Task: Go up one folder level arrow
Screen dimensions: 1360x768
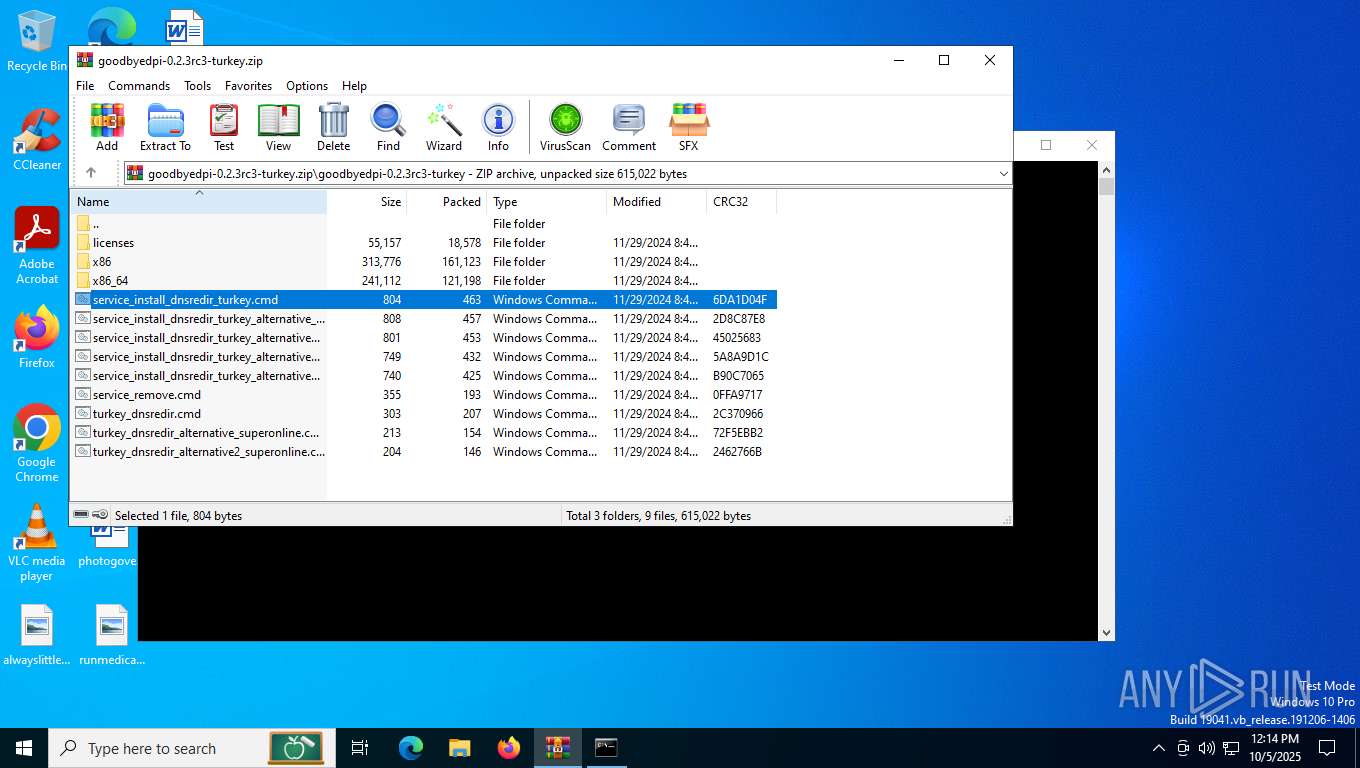Action: point(91,173)
